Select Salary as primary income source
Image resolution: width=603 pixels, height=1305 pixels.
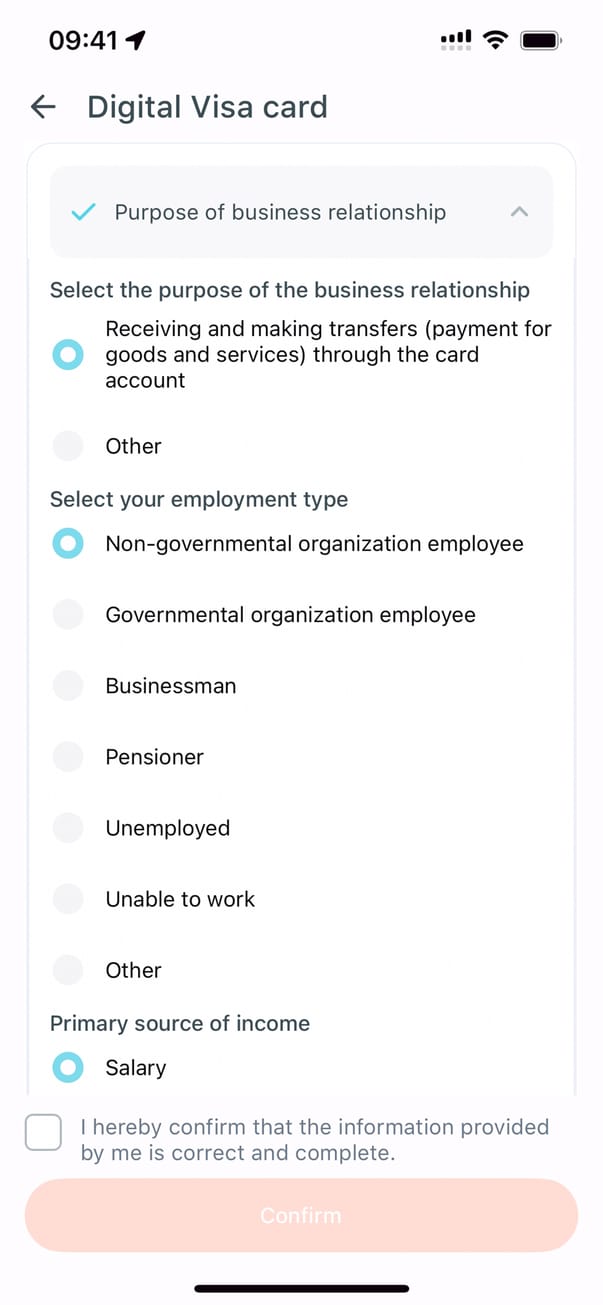click(x=68, y=1068)
